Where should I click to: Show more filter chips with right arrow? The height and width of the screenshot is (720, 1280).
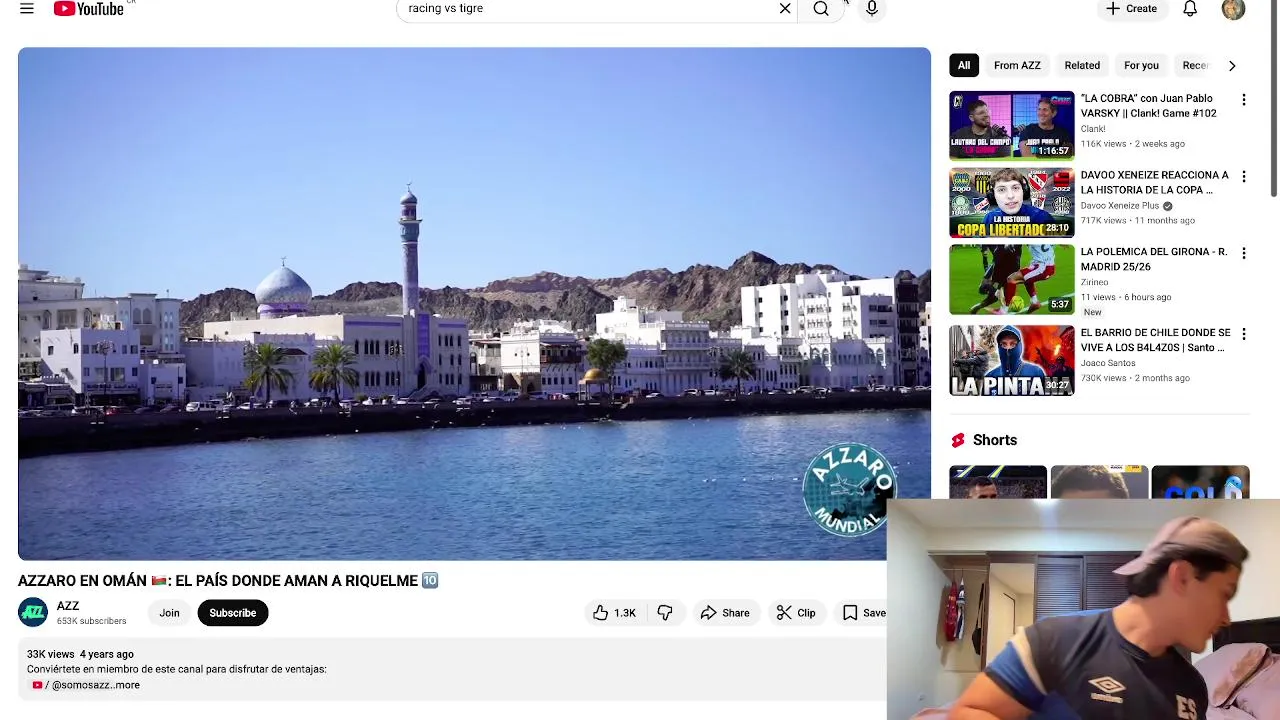pyautogui.click(x=1232, y=65)
